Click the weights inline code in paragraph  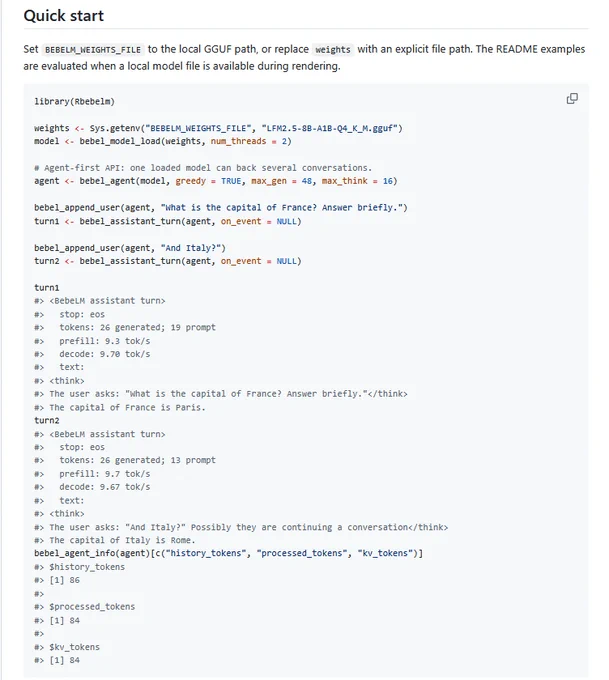click(x=333, y=49)
